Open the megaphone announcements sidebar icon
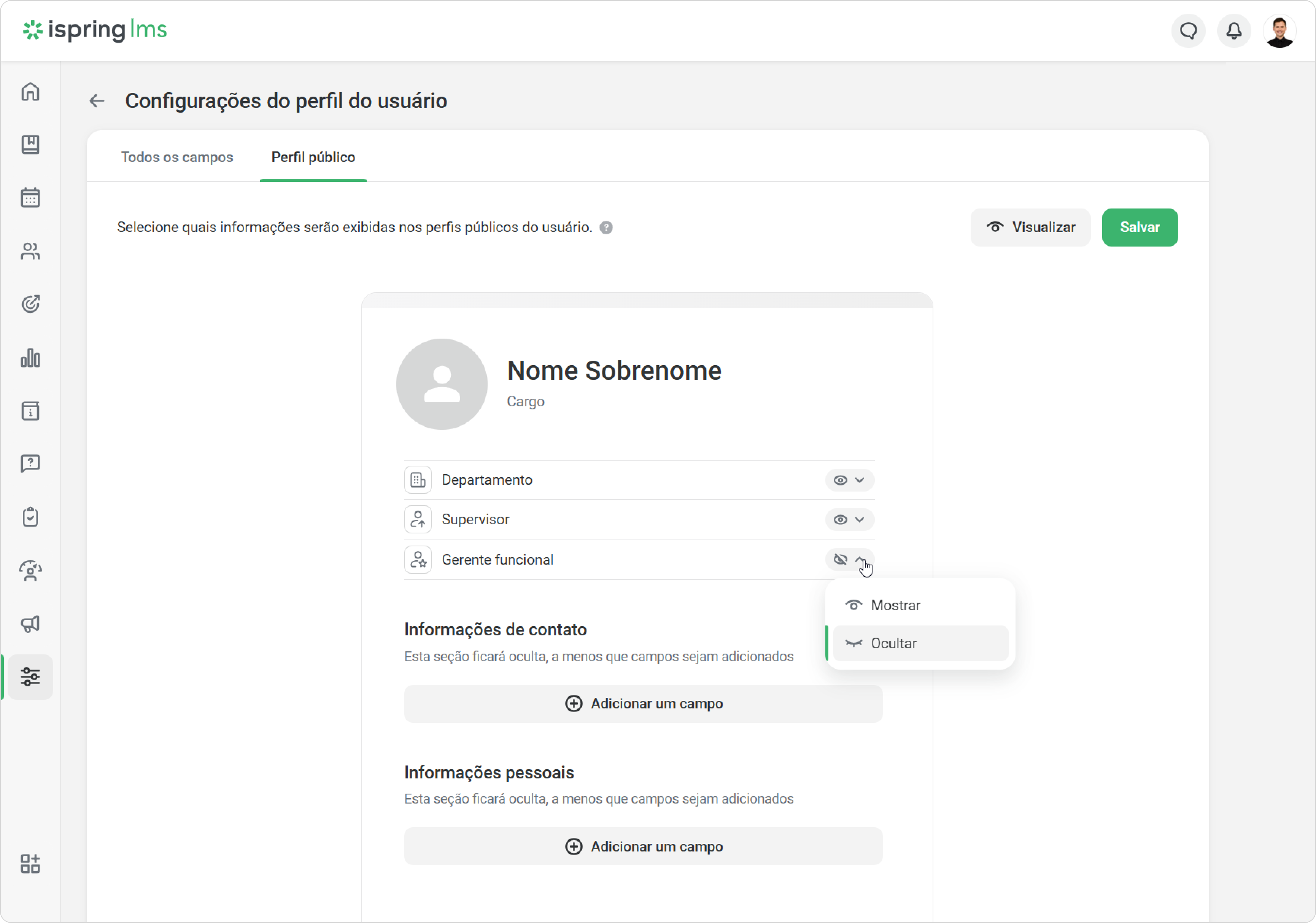The image size is (1316, 923). click(30, 624)
